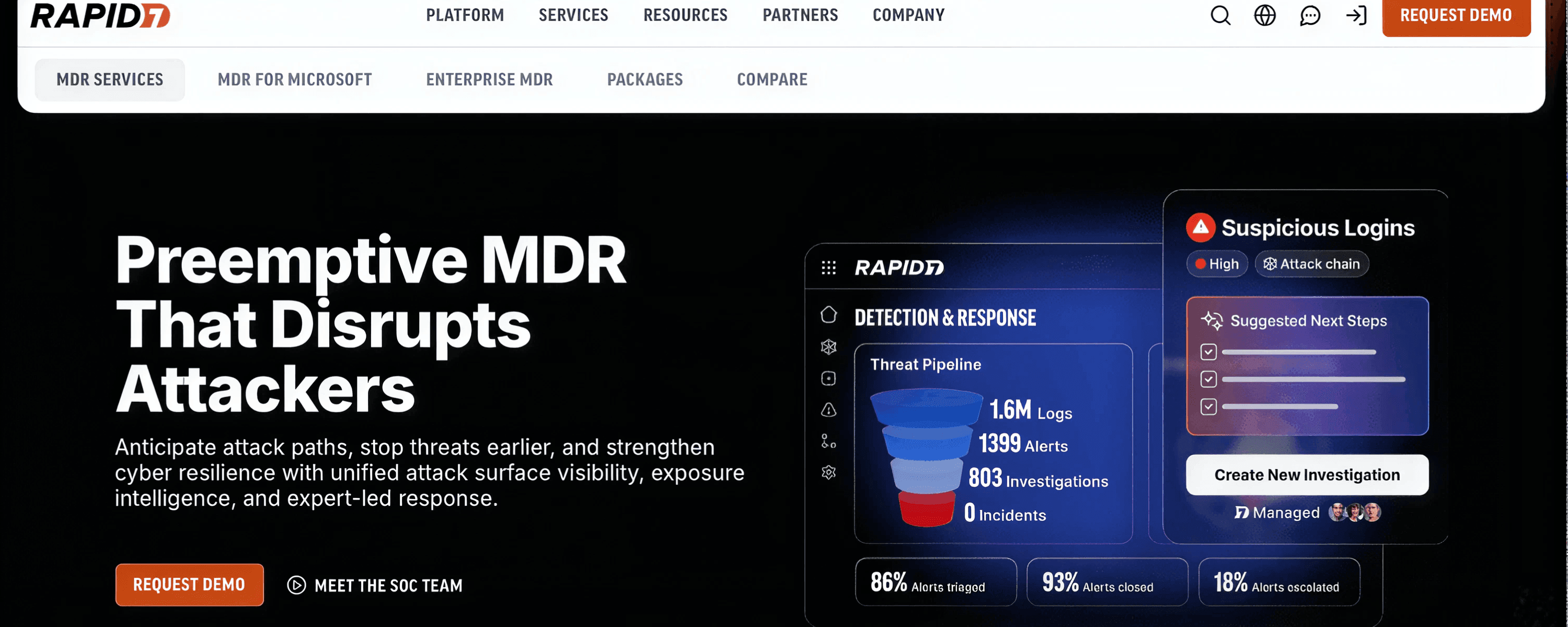Click the Rapid7 logo in dashboard panel
Screen dimensions: 1568x627
click(x=899, y=267)
